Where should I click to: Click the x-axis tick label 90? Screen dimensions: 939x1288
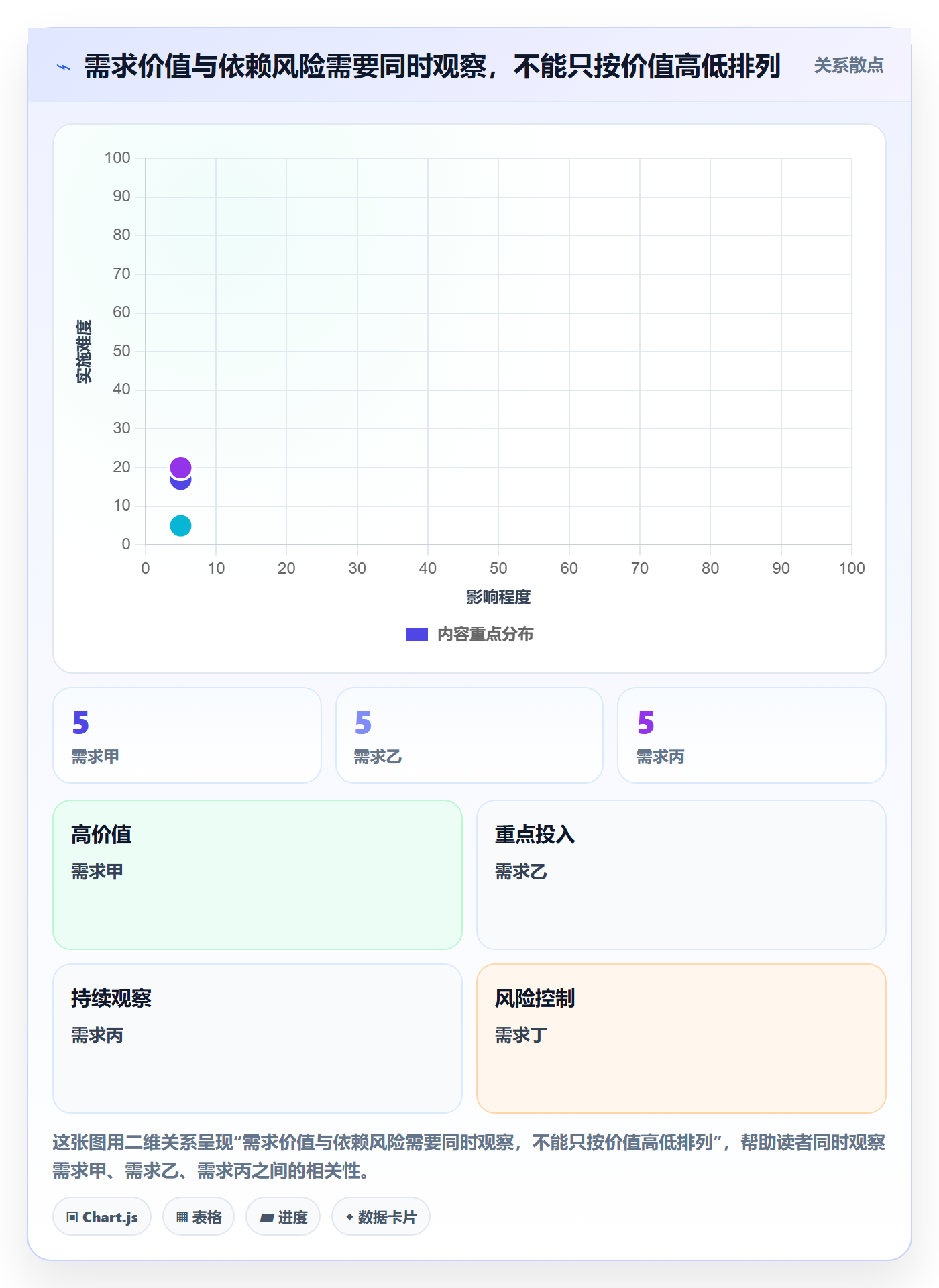tap(781, 568)
